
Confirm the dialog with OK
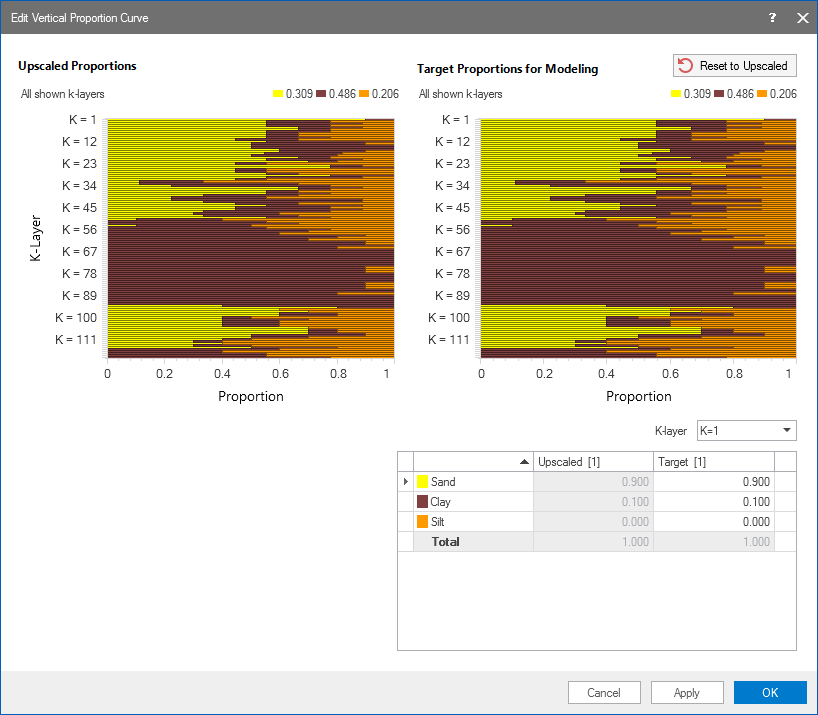point(770,692)
